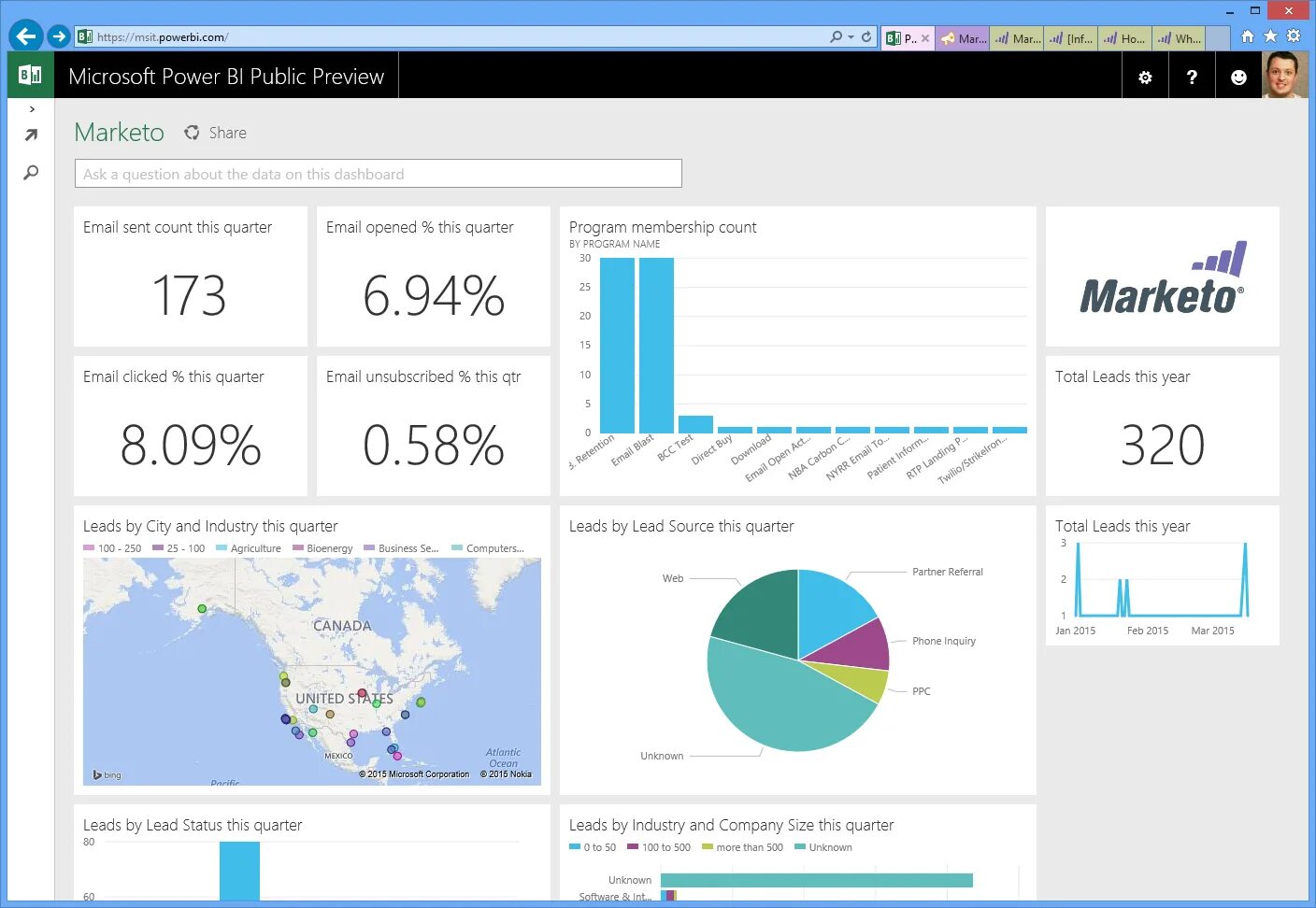Open browser Favorites star icon
The width and height of the screenshot is (1316, 908).
pos(1270,36)
